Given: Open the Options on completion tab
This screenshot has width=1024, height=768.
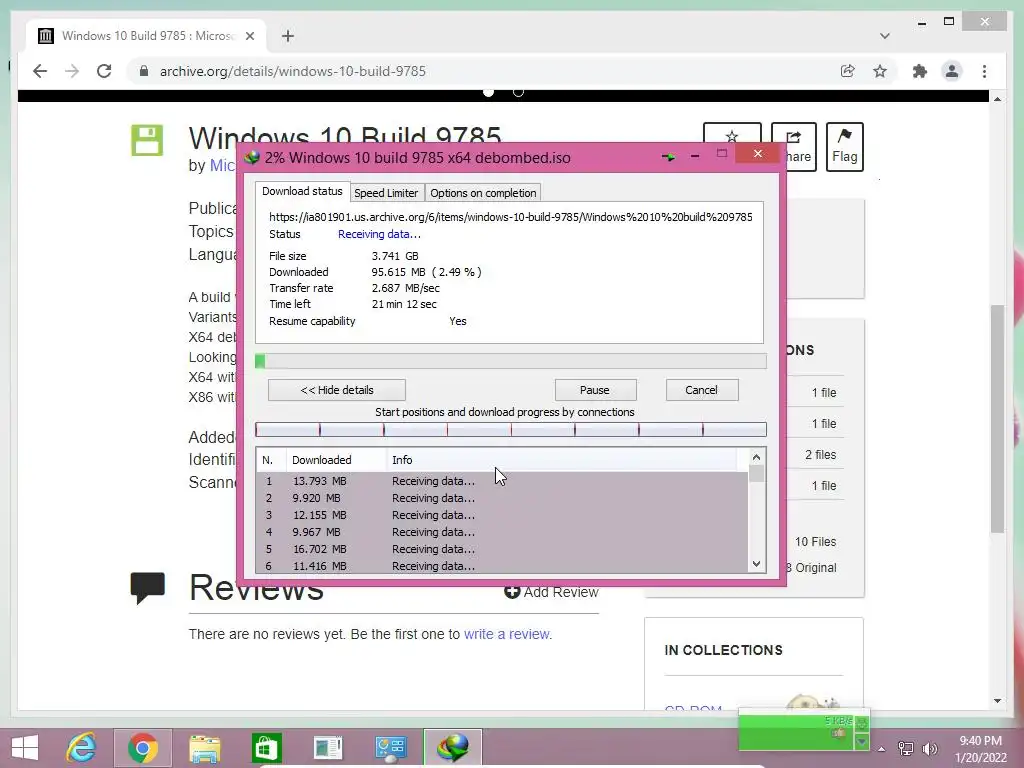Looking at the screenshot, I should point(483,193).
